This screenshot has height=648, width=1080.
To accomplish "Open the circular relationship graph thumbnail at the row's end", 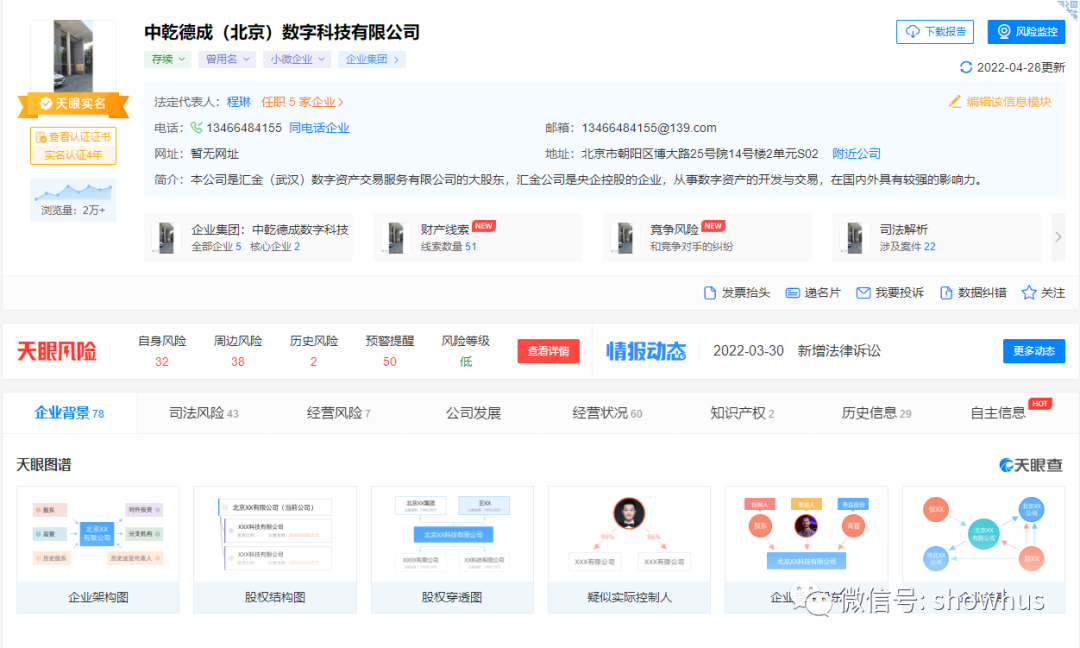I will click(x=984, y=550).
